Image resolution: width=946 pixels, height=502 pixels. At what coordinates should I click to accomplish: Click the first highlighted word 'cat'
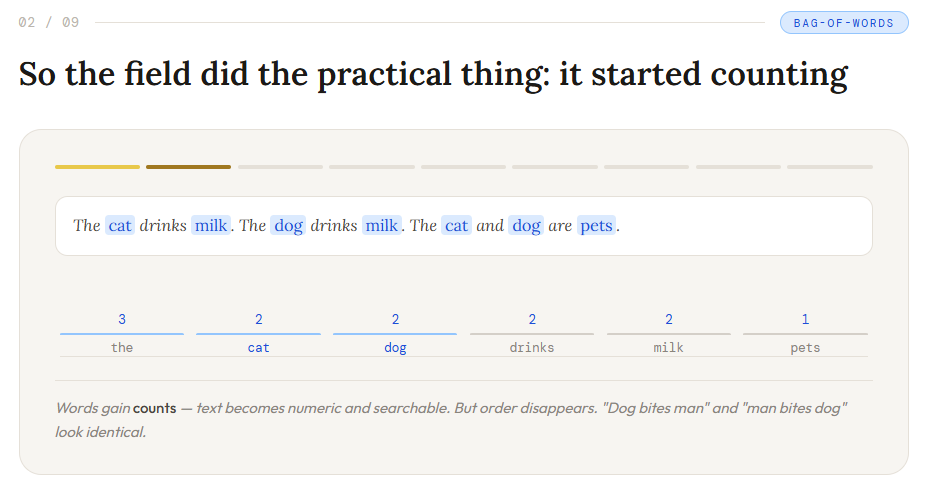pos(119,226)
